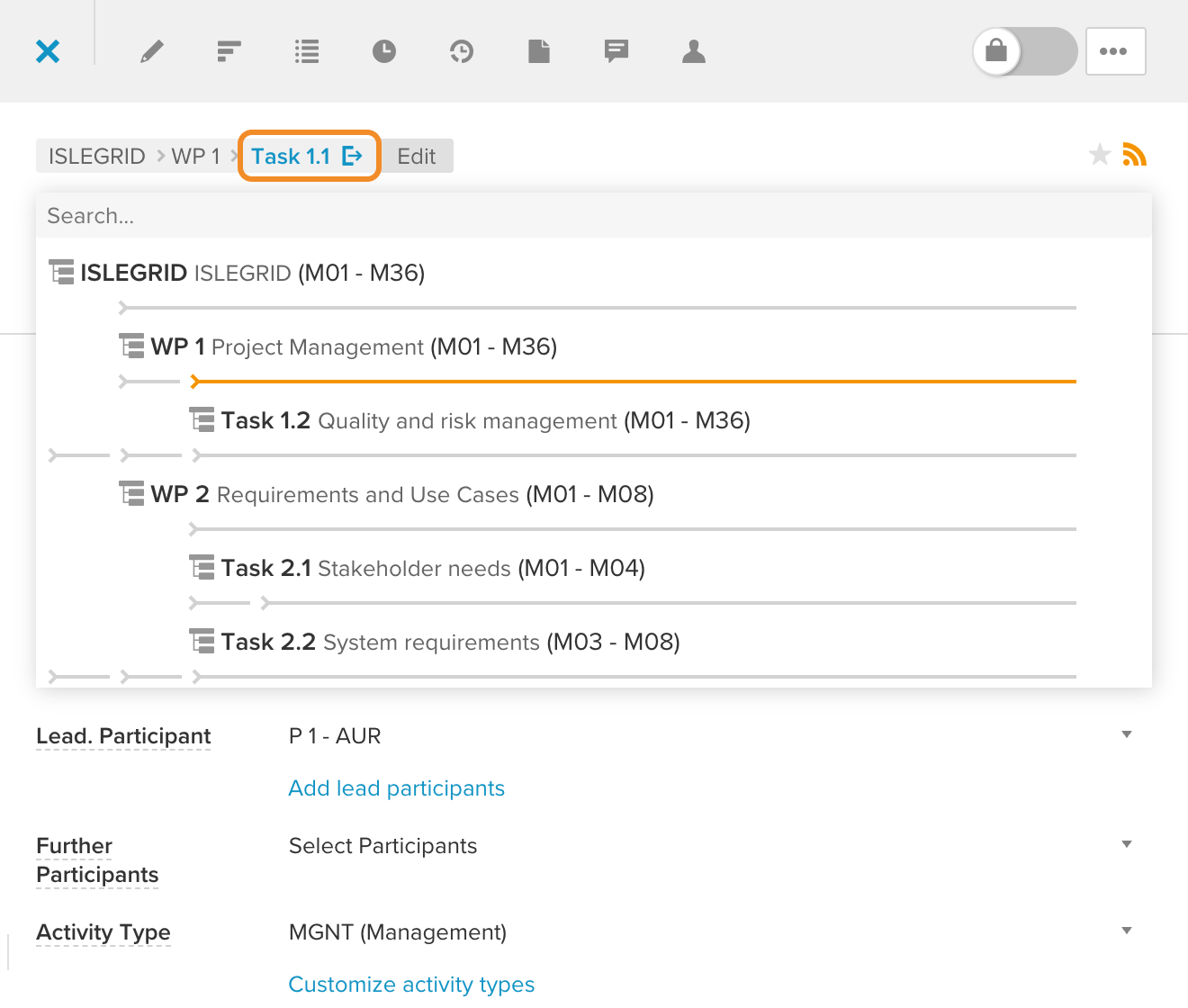Open the list view icon
Screen dimensions: 1188x1008
click(x=307, y=51)
